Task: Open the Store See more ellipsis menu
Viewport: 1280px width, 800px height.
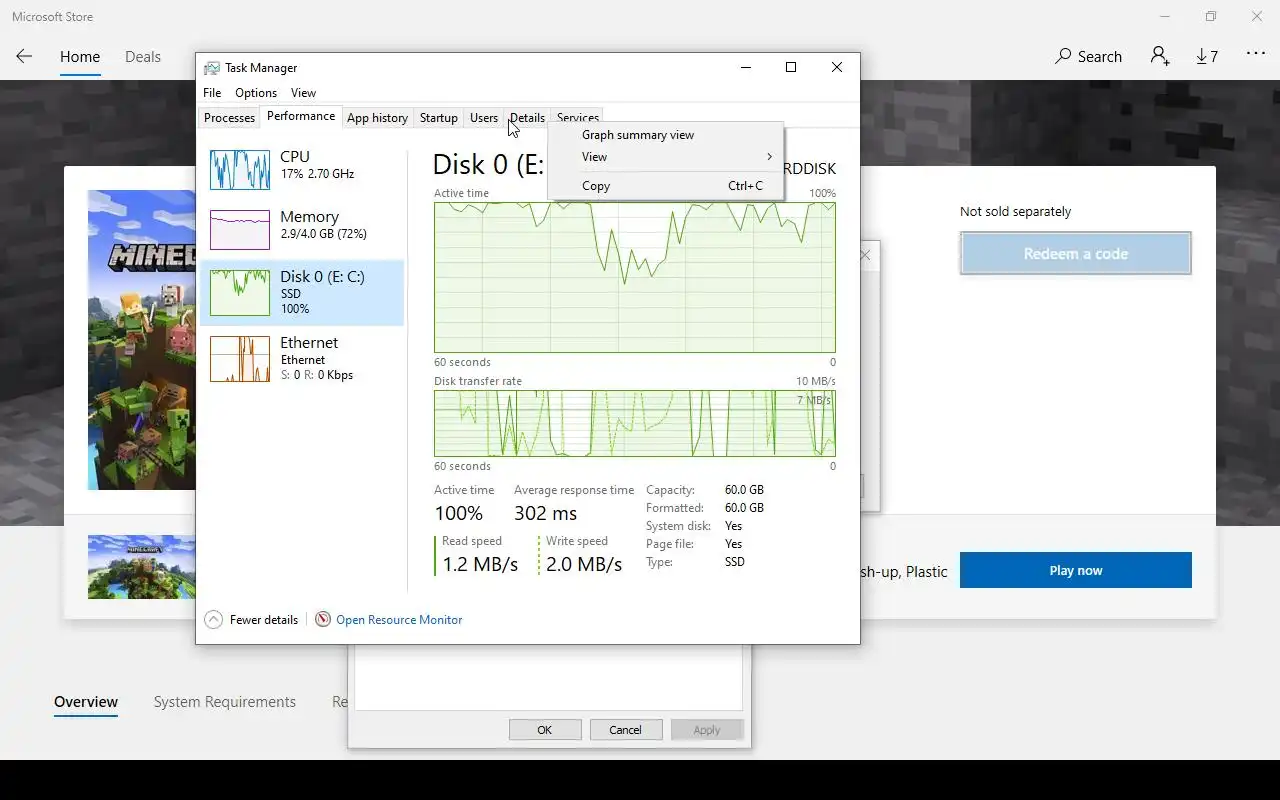Action: tap(1256, 54)
